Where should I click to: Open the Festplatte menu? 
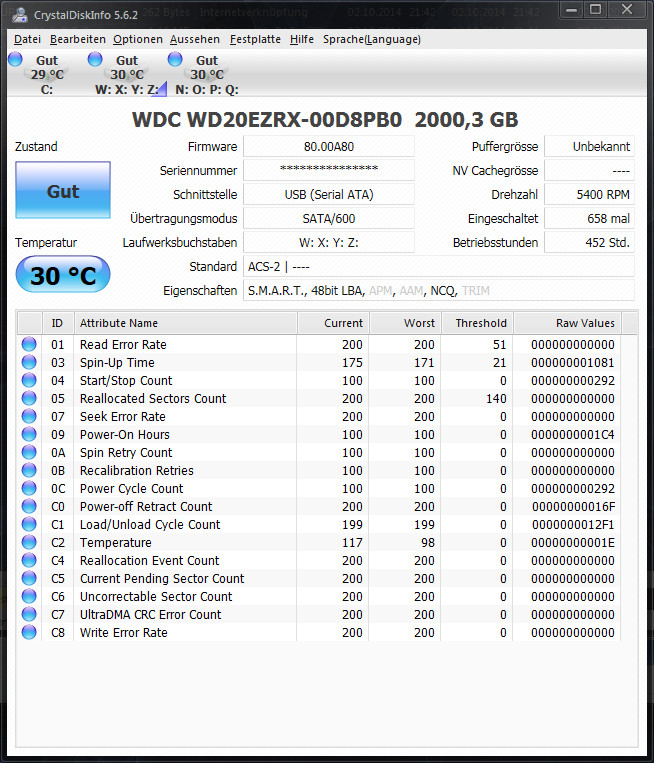[255, 39]
